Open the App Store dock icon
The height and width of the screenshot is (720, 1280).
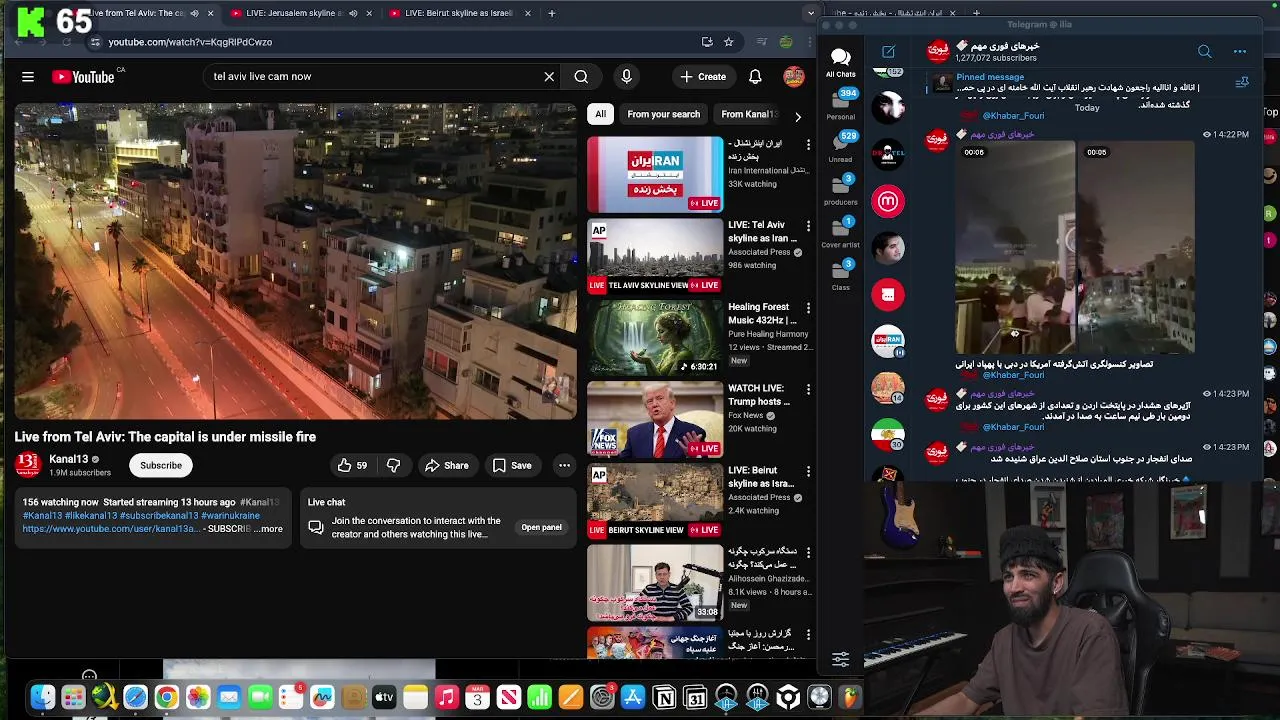tap(633, 697)
